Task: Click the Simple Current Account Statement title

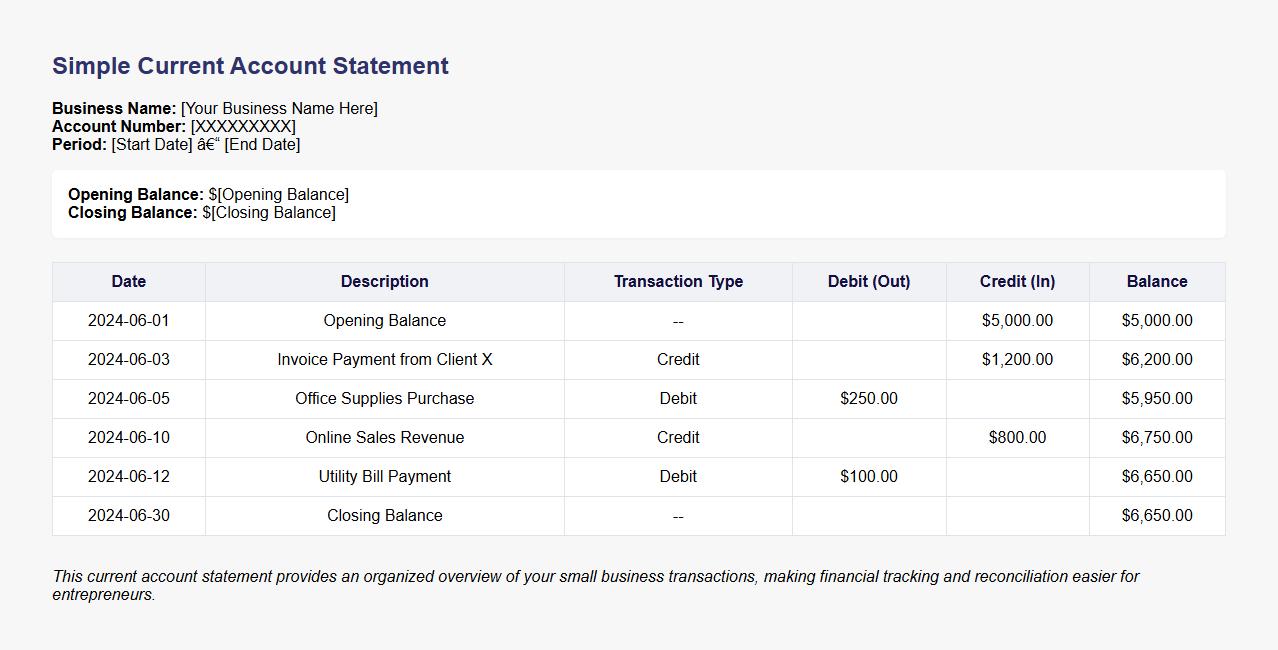Action: [x=249, y=65]
